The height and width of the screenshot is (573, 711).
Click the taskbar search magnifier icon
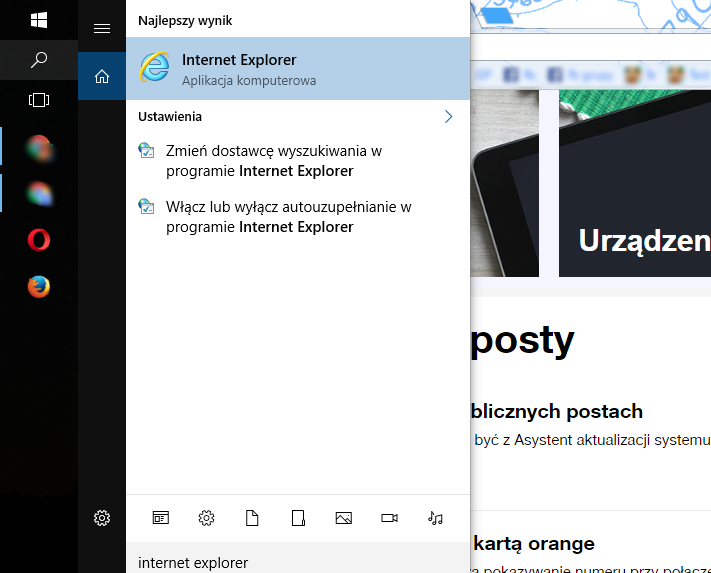pyautogui.click(x=39, y=60)
